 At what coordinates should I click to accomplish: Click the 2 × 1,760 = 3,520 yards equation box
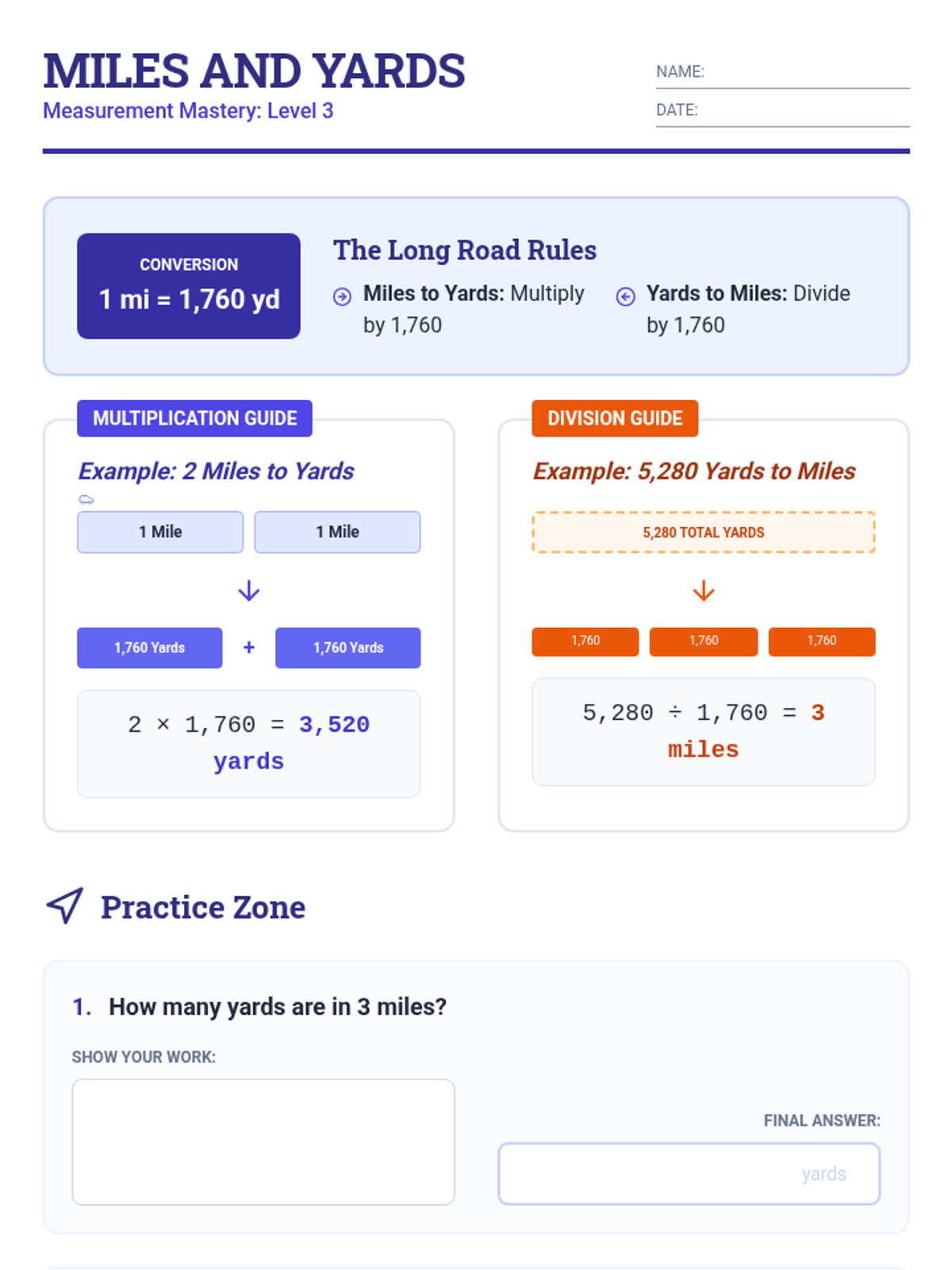(x=249, y=744)
